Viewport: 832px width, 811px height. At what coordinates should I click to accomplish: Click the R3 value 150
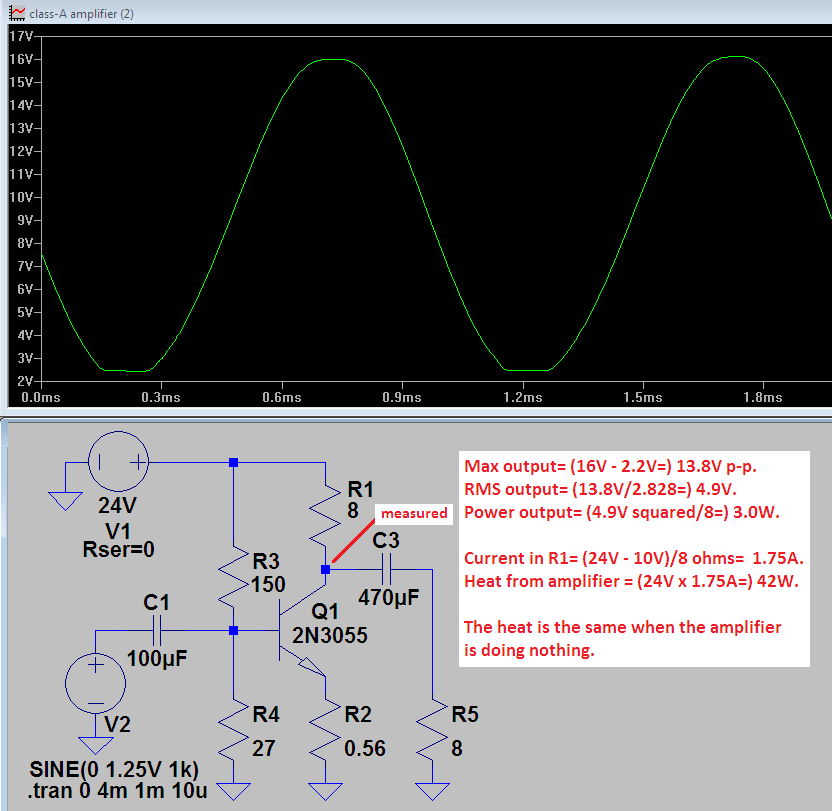[x=268, y=584]
